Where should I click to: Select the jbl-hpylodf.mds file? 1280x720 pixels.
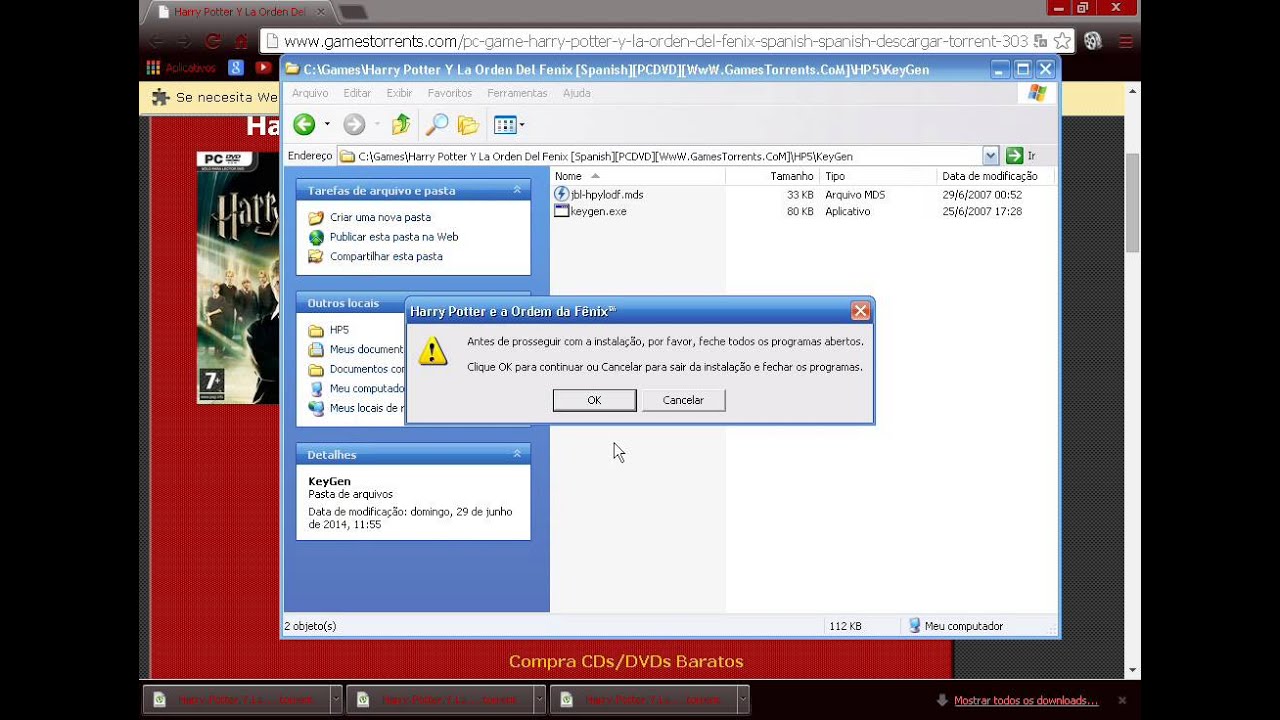[606, 195]
